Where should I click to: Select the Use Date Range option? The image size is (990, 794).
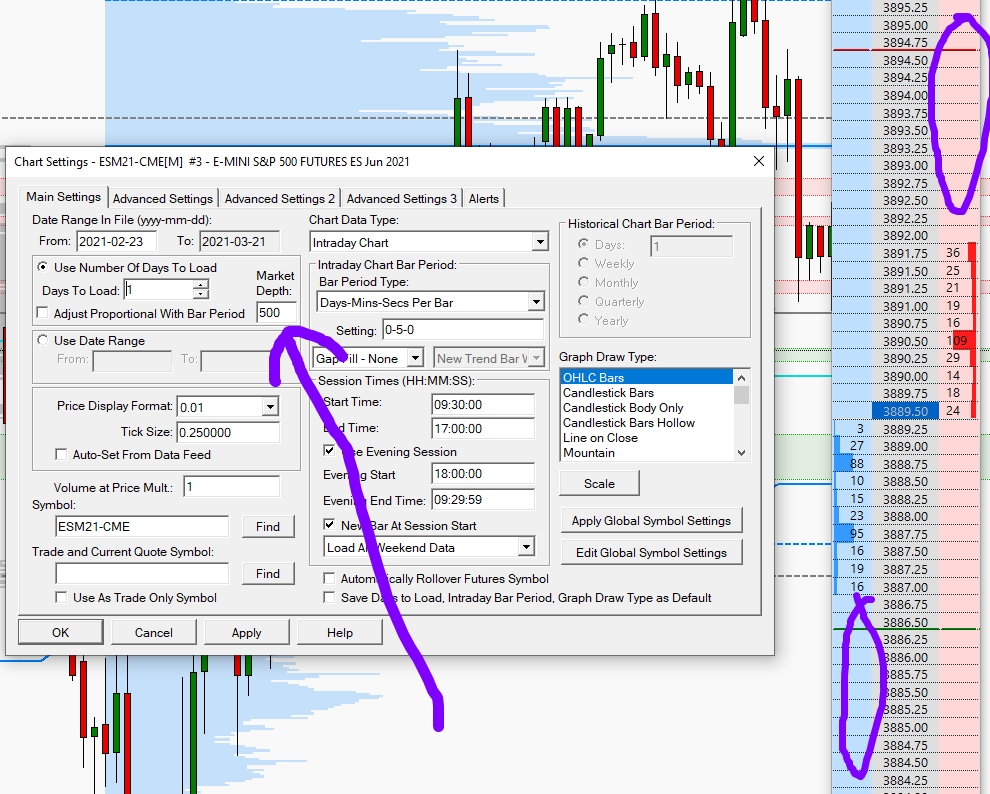tap(42, 340)
